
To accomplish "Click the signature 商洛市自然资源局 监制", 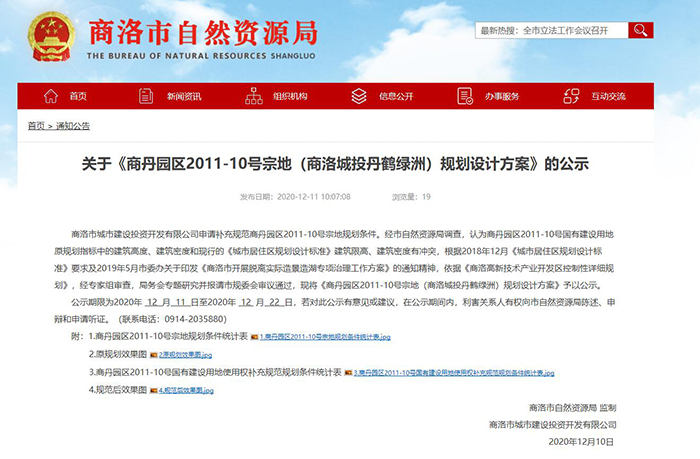I will [572, 408].
